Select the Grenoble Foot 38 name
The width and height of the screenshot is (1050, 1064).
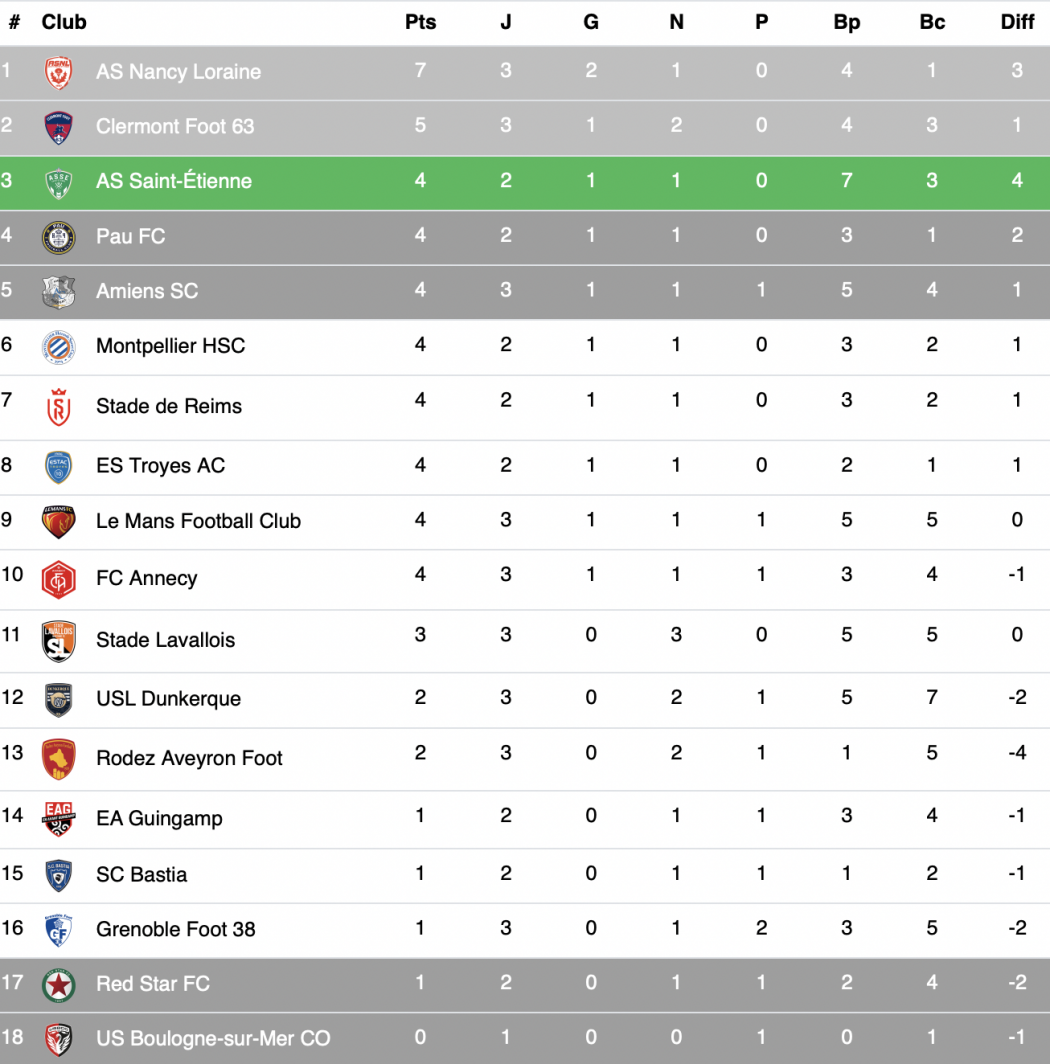pyautogui.click(x=176, y=929)
